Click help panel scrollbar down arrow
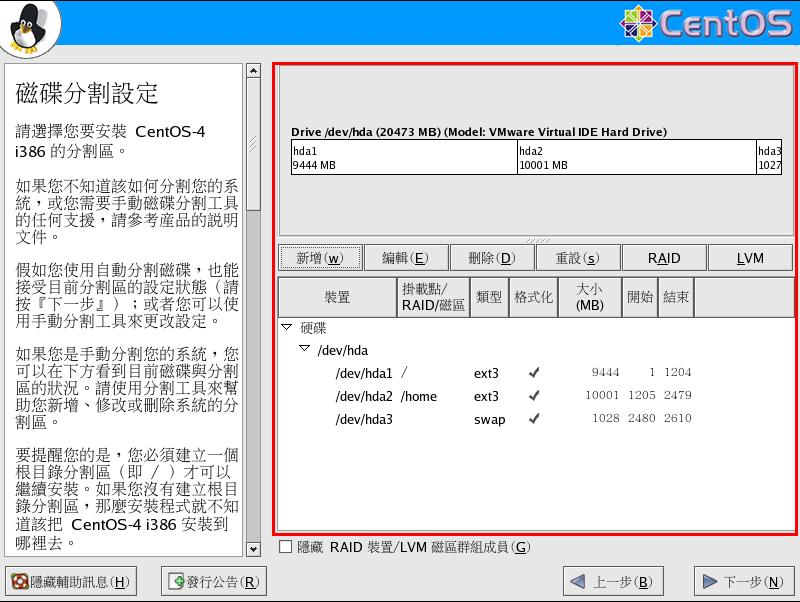 coord(253,549)
